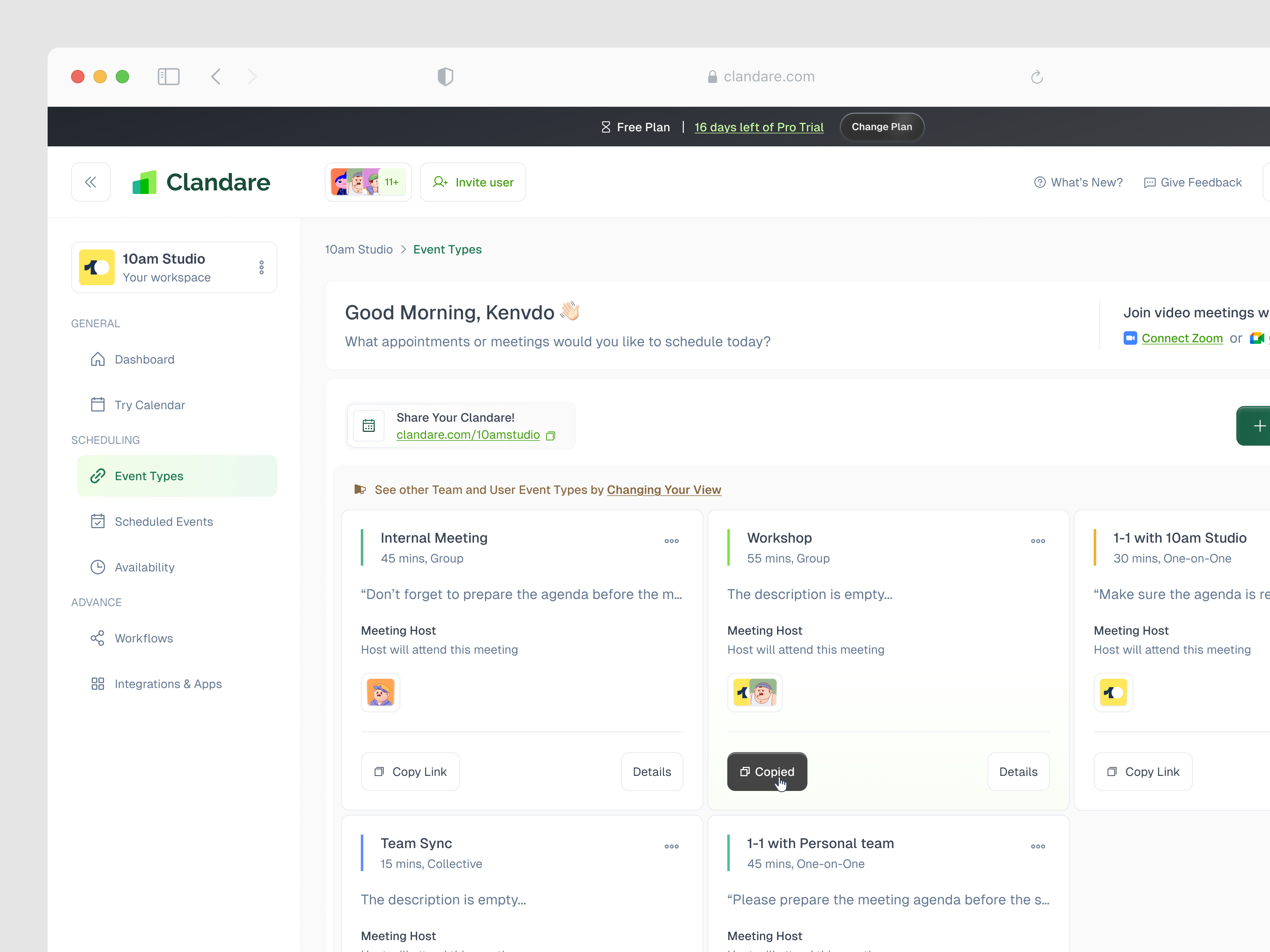Click the Clandare logo
The width and height of the screenshot is (1270, 952).
pos(201,182)
